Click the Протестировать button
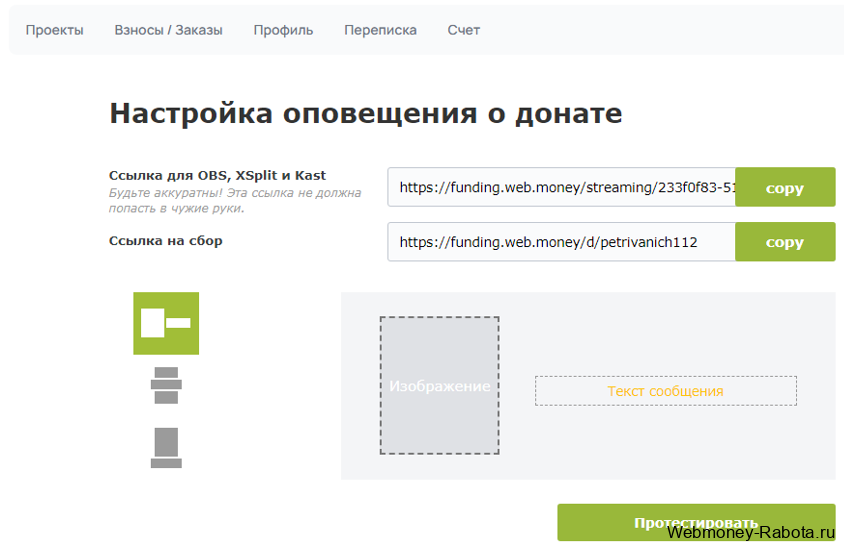The height and width of the screenshot is (550, 844). [x=696, y=523]
